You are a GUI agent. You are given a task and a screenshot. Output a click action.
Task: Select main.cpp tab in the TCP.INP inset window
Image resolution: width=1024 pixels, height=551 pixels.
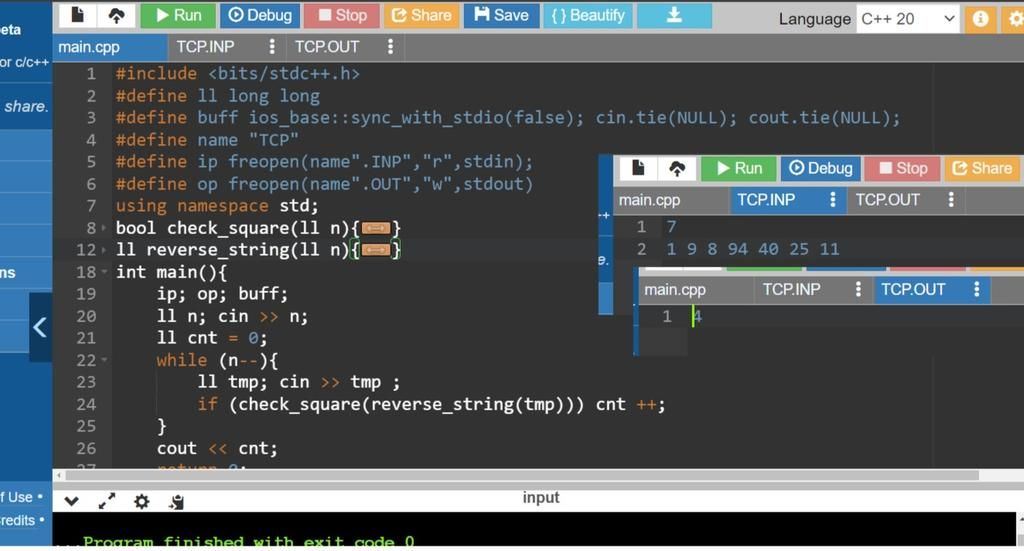(650, 200)
